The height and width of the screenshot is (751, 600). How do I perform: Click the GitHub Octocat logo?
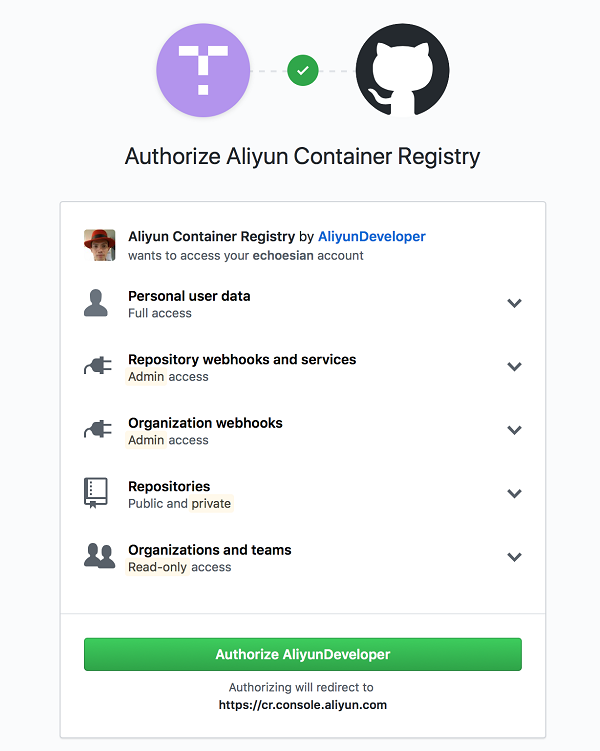point(402,70)
